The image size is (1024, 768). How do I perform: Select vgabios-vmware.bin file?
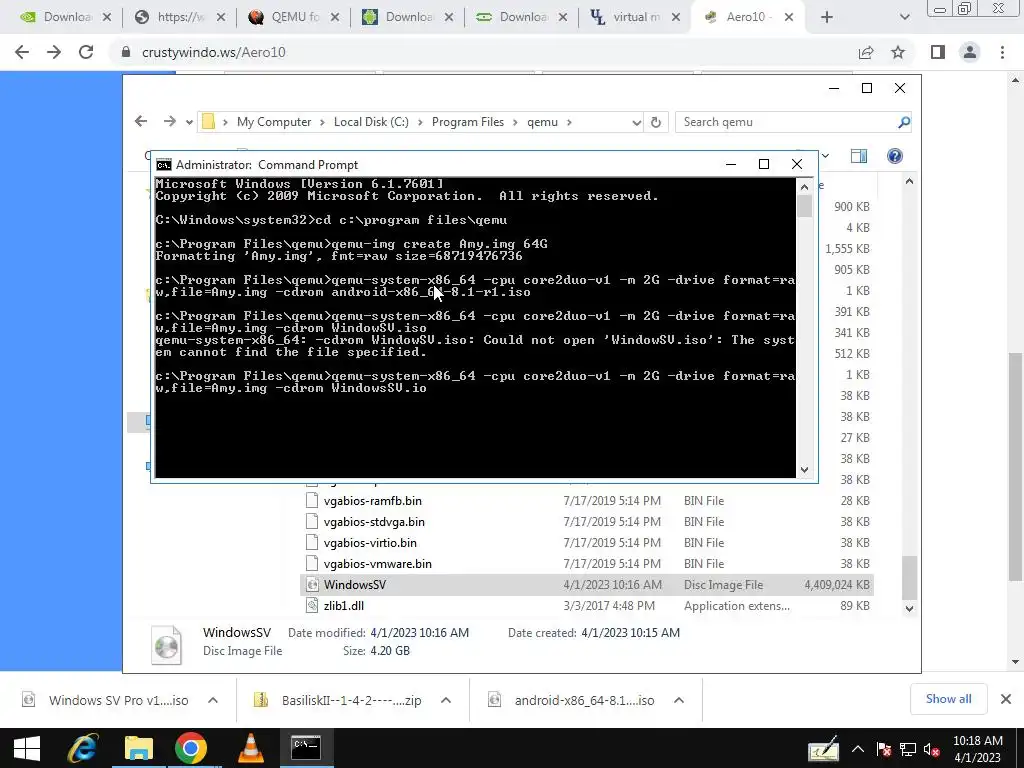(x=377, y=564)
